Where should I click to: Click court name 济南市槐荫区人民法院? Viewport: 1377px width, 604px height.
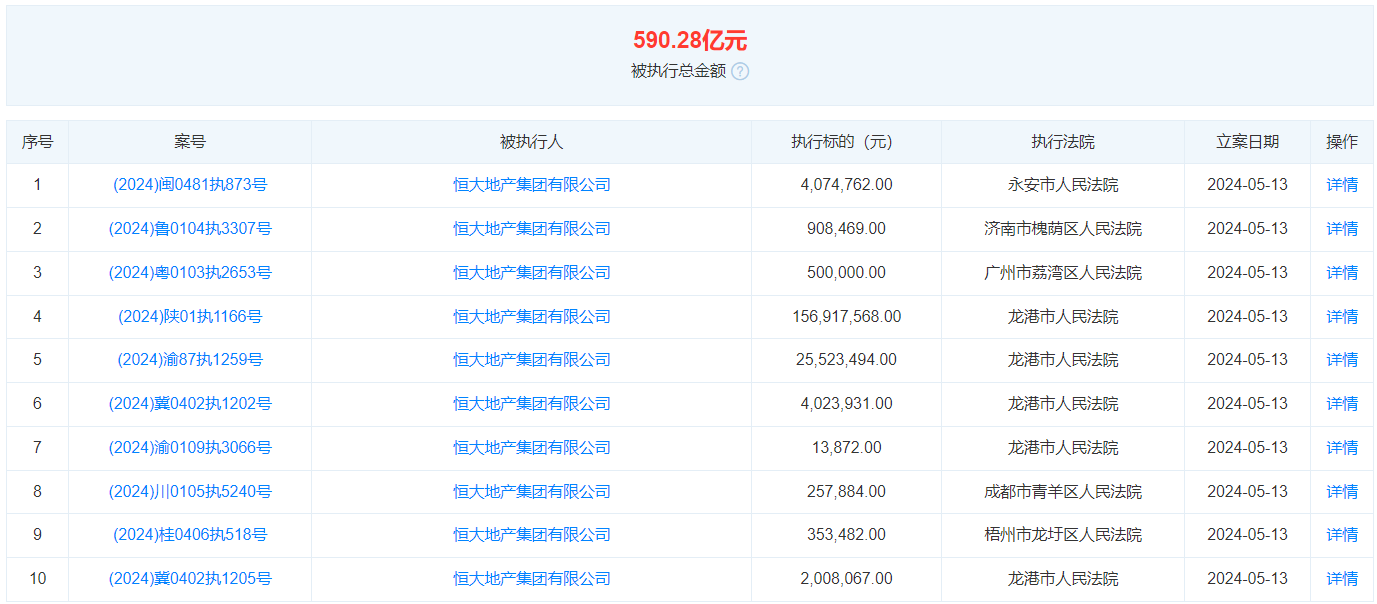pos(1063,229)
